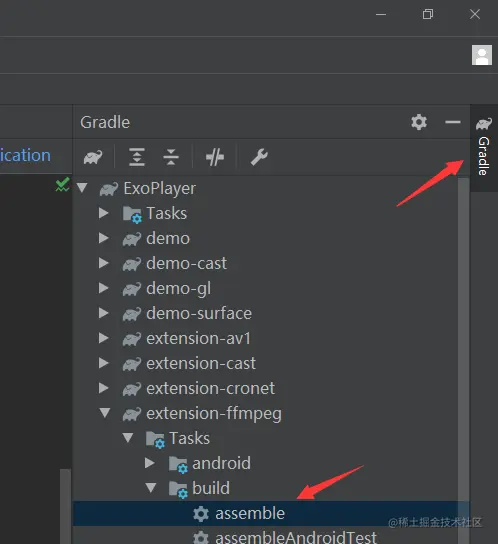Open Gradle build tool settings wrench
Viewport: 498px width, 544px height.
(259, 157)
